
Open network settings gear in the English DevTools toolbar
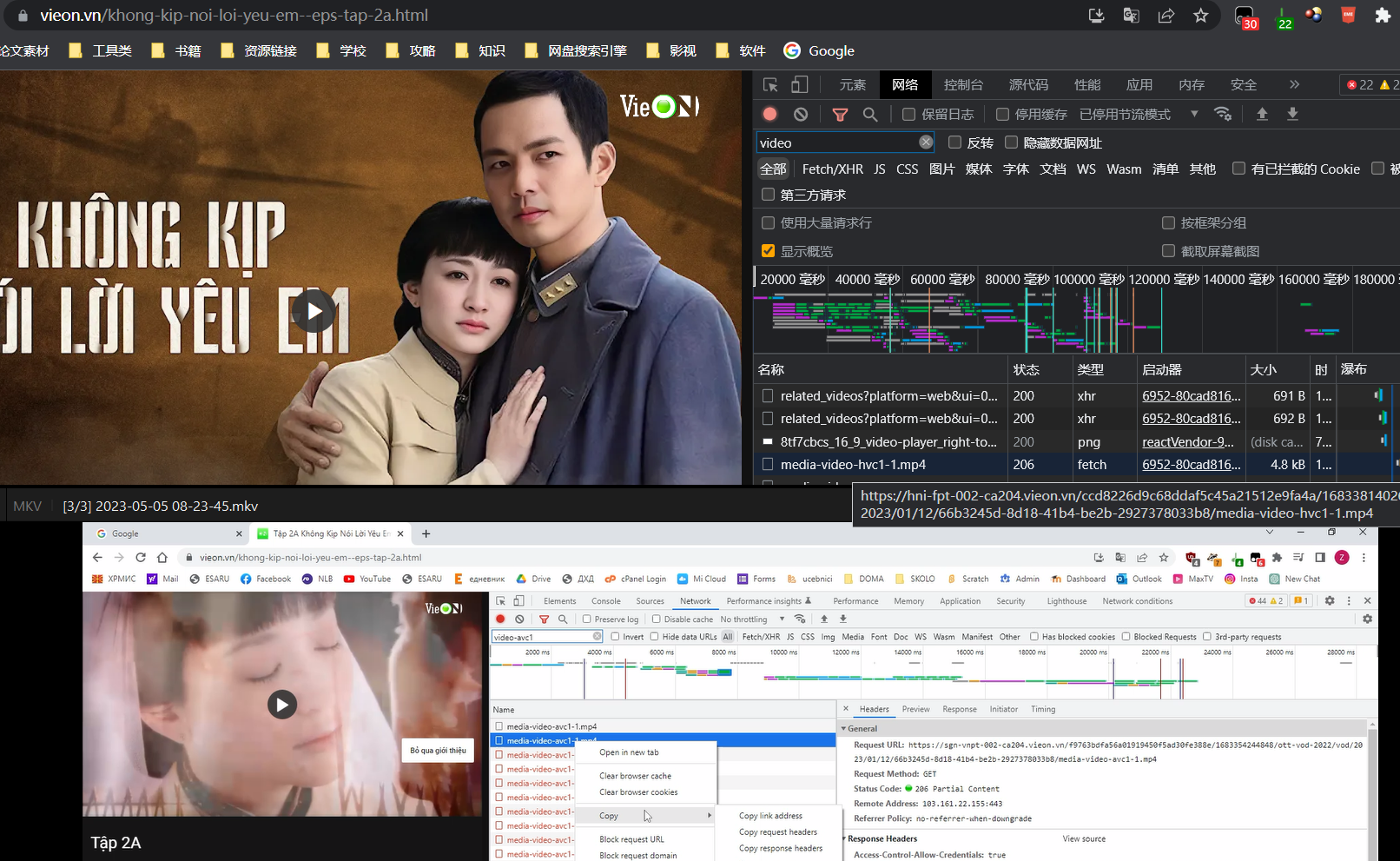click(1367, 619)
